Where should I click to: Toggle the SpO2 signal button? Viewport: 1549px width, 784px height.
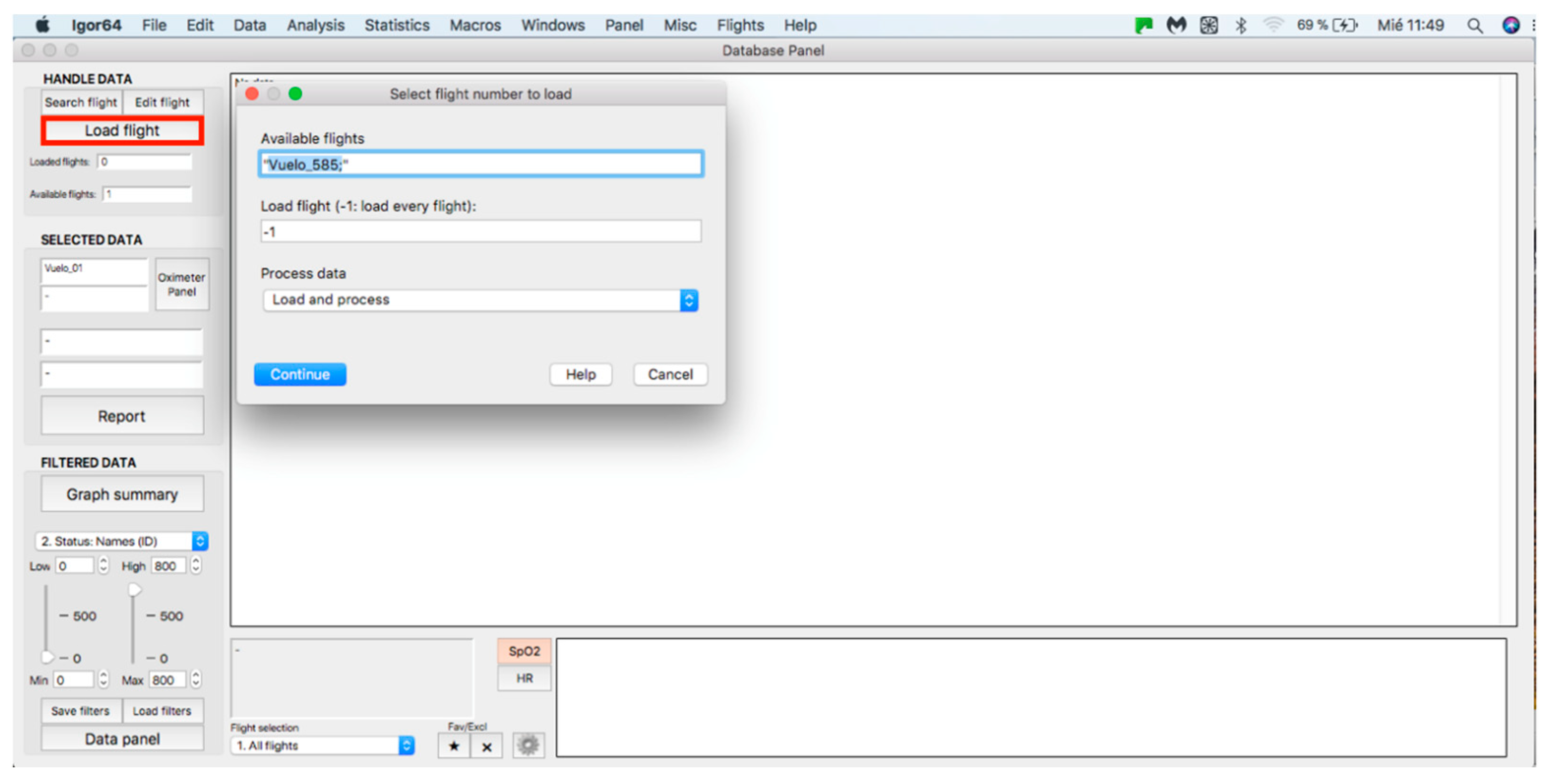point(524,651)
